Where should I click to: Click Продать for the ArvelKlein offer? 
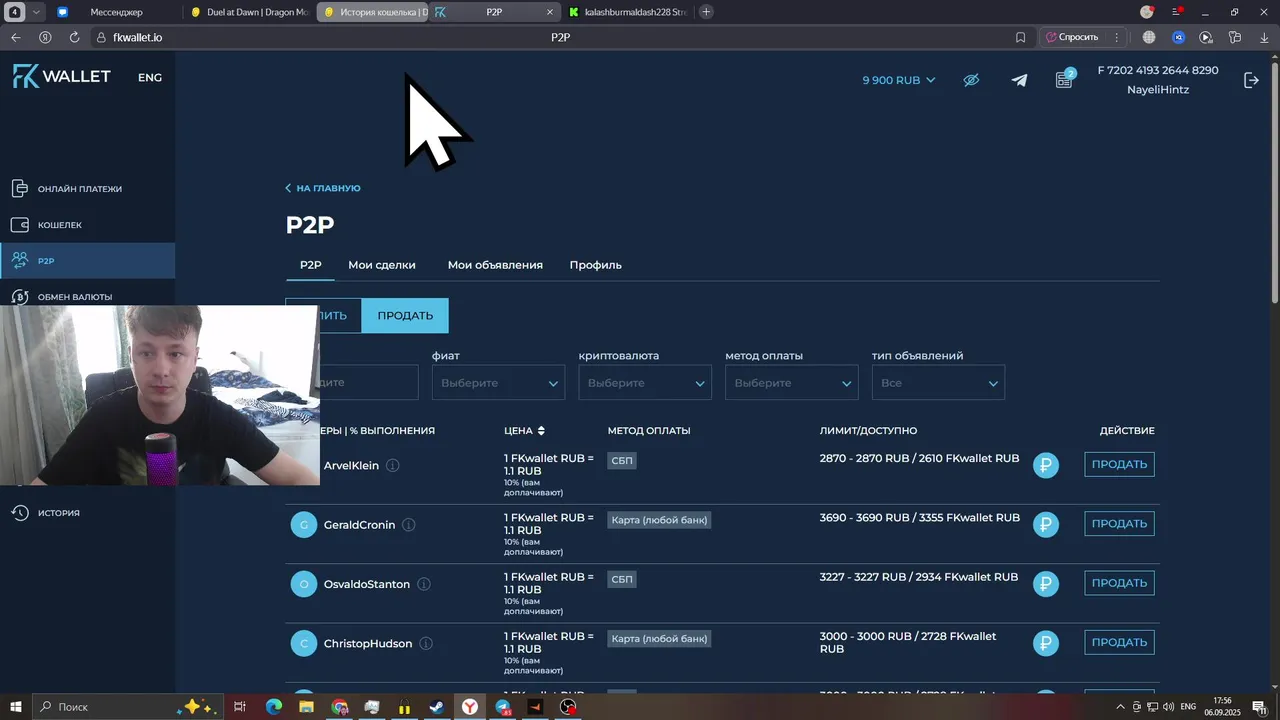[1119, 464]
